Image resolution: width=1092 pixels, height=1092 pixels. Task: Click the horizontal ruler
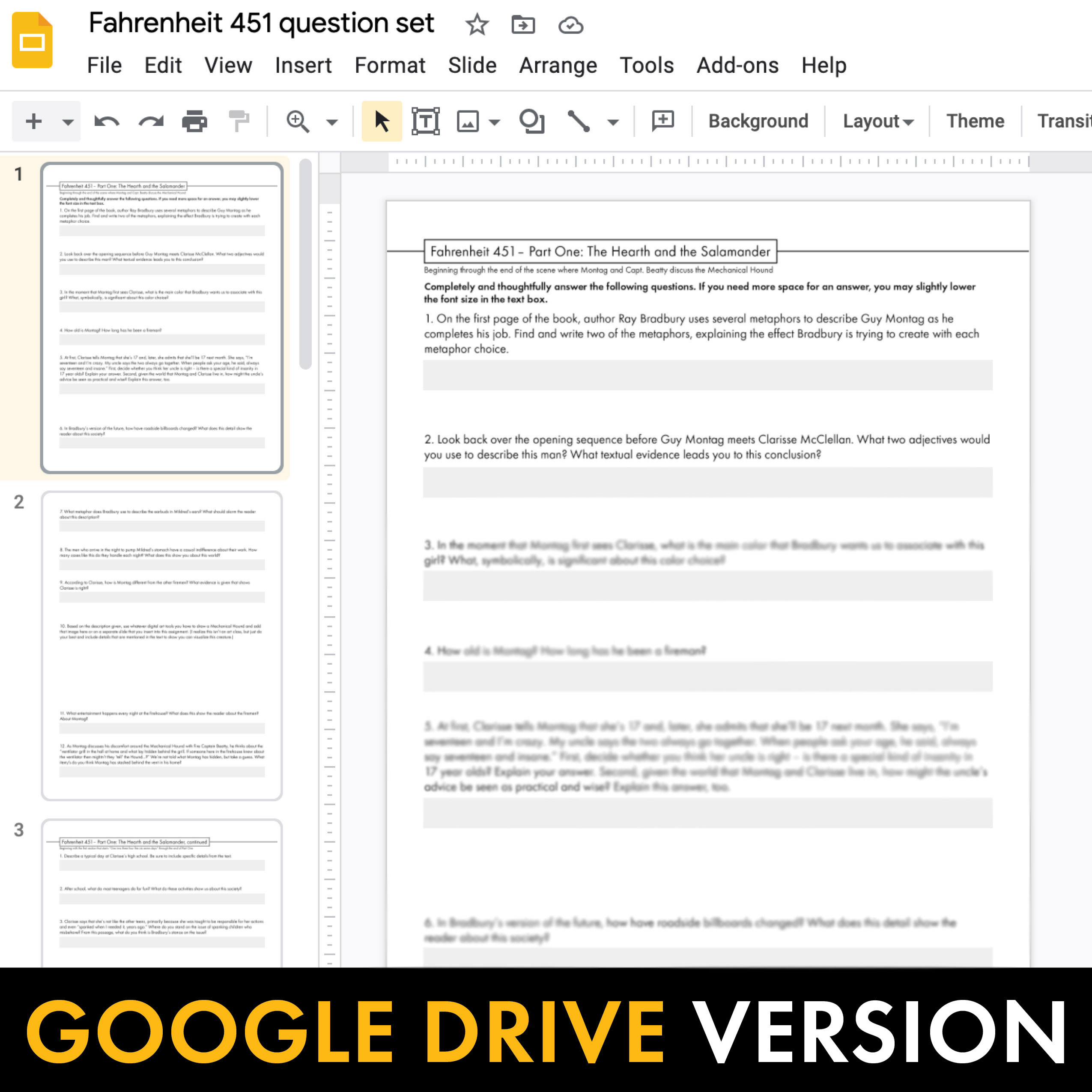709,161
